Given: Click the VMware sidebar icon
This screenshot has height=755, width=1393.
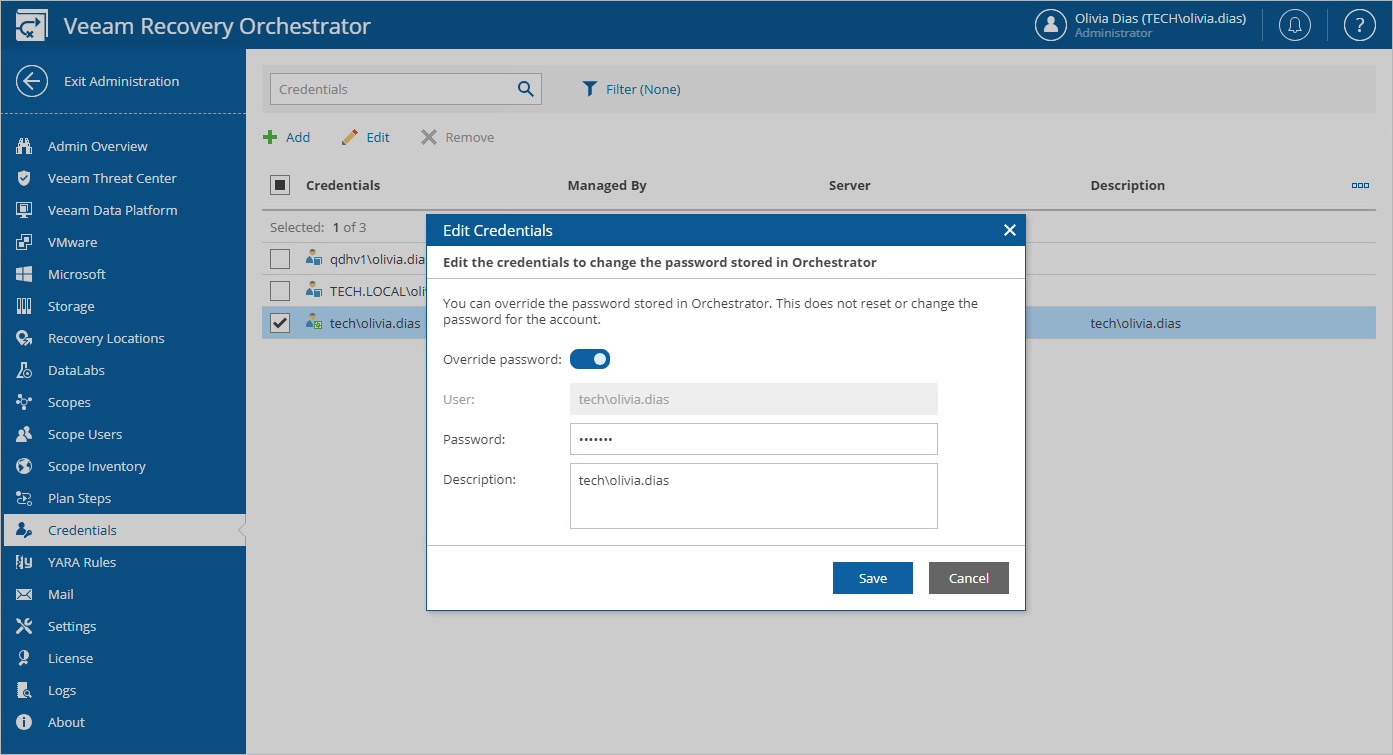Looking at the screenshot, I should point(25,242).
